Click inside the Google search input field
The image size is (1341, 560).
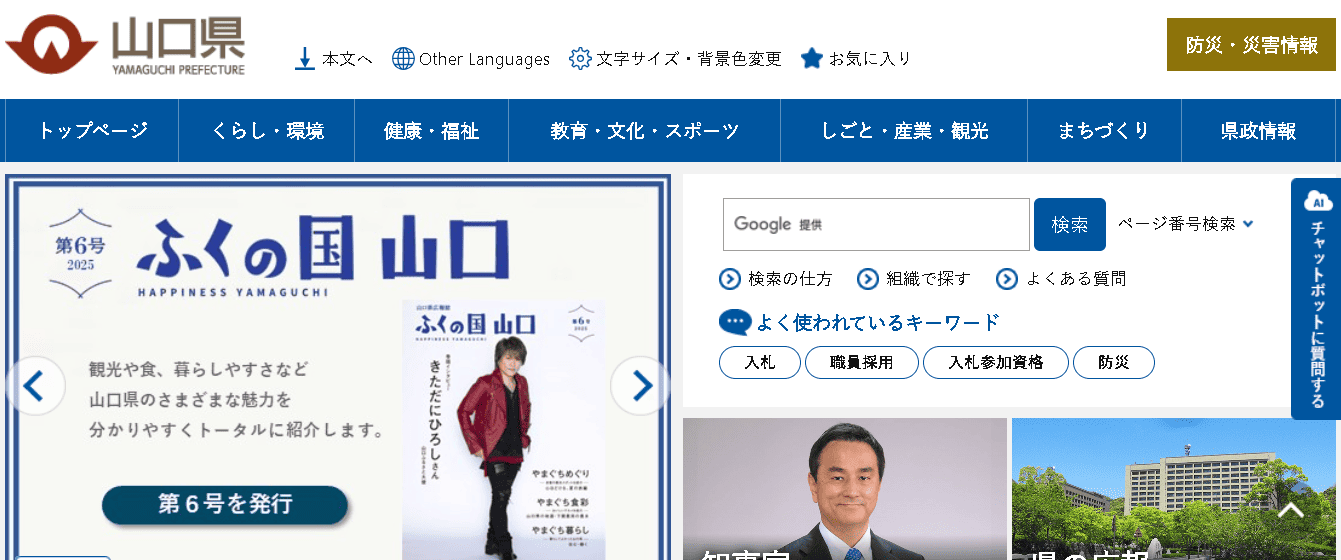click(876, 225)
